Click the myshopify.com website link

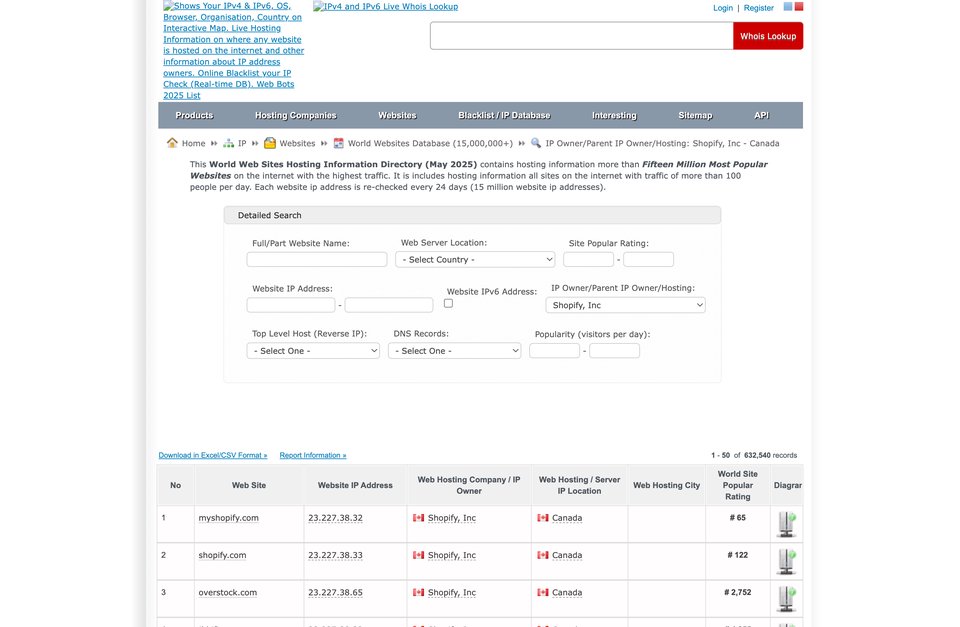[x=228, y=518]
